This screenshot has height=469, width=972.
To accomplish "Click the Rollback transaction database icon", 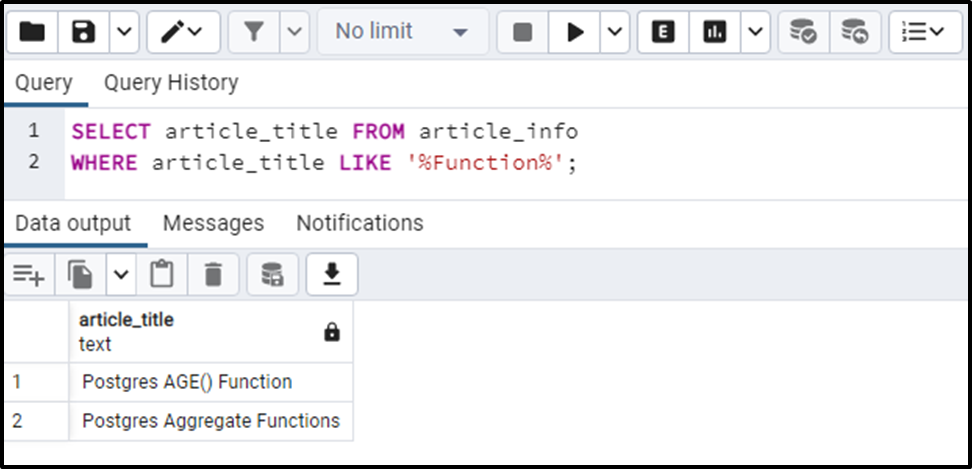I will (854, 32).
